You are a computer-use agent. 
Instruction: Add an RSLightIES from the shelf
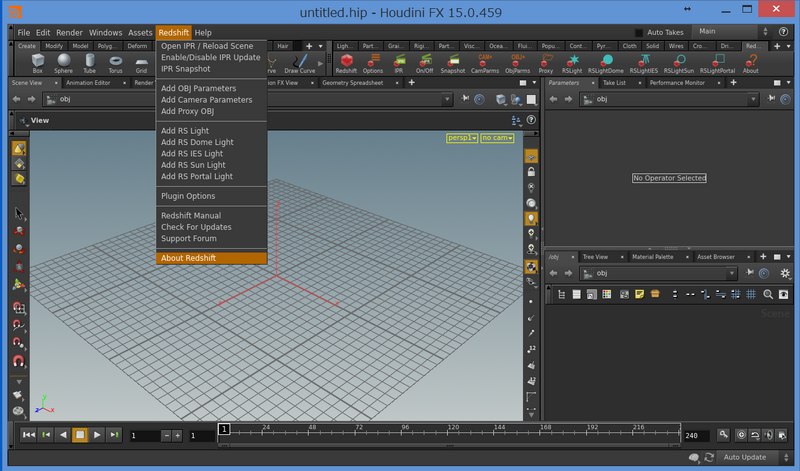click(x=644, y=63)
